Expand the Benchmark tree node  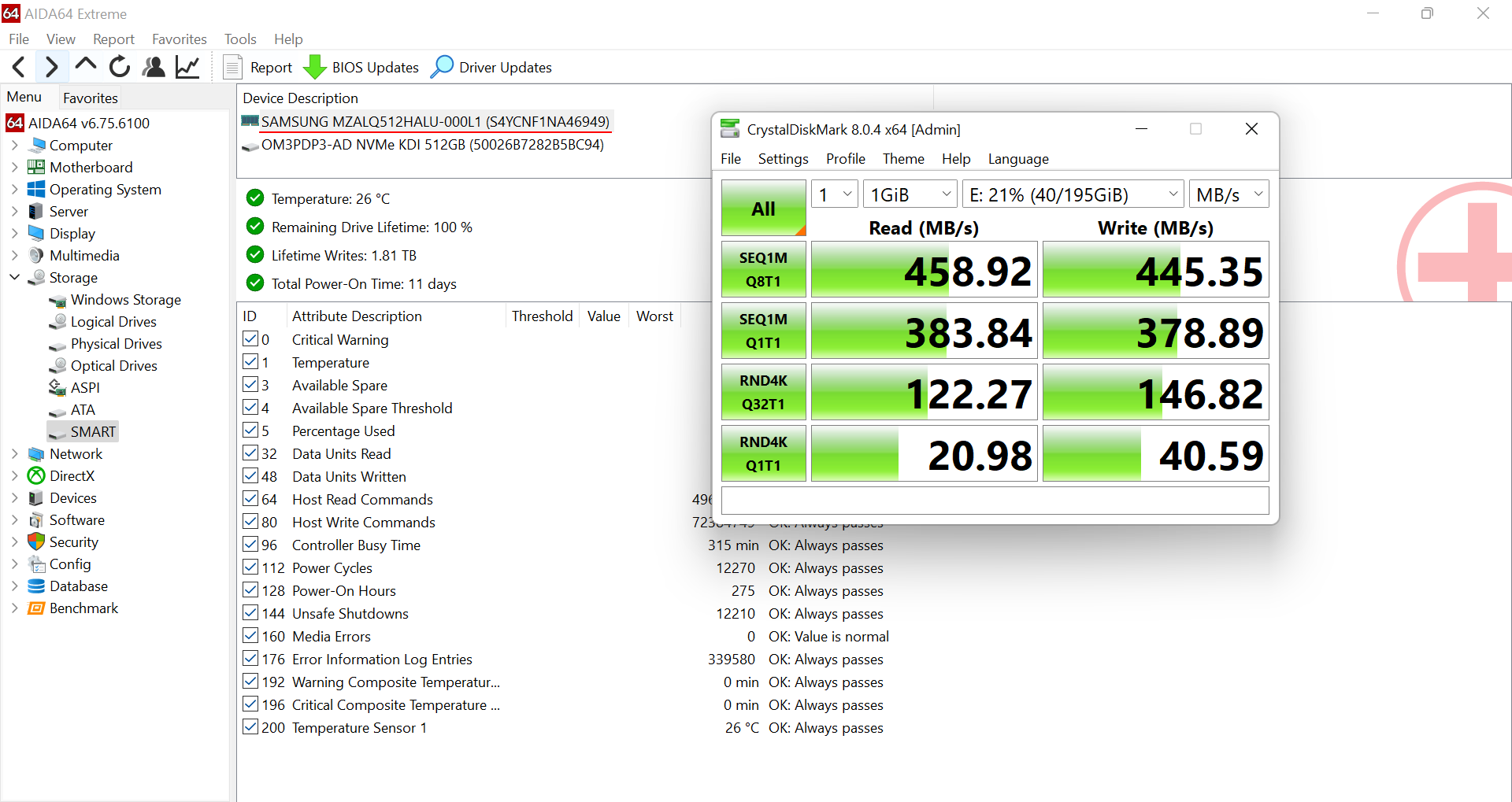(x=14, y=608)
